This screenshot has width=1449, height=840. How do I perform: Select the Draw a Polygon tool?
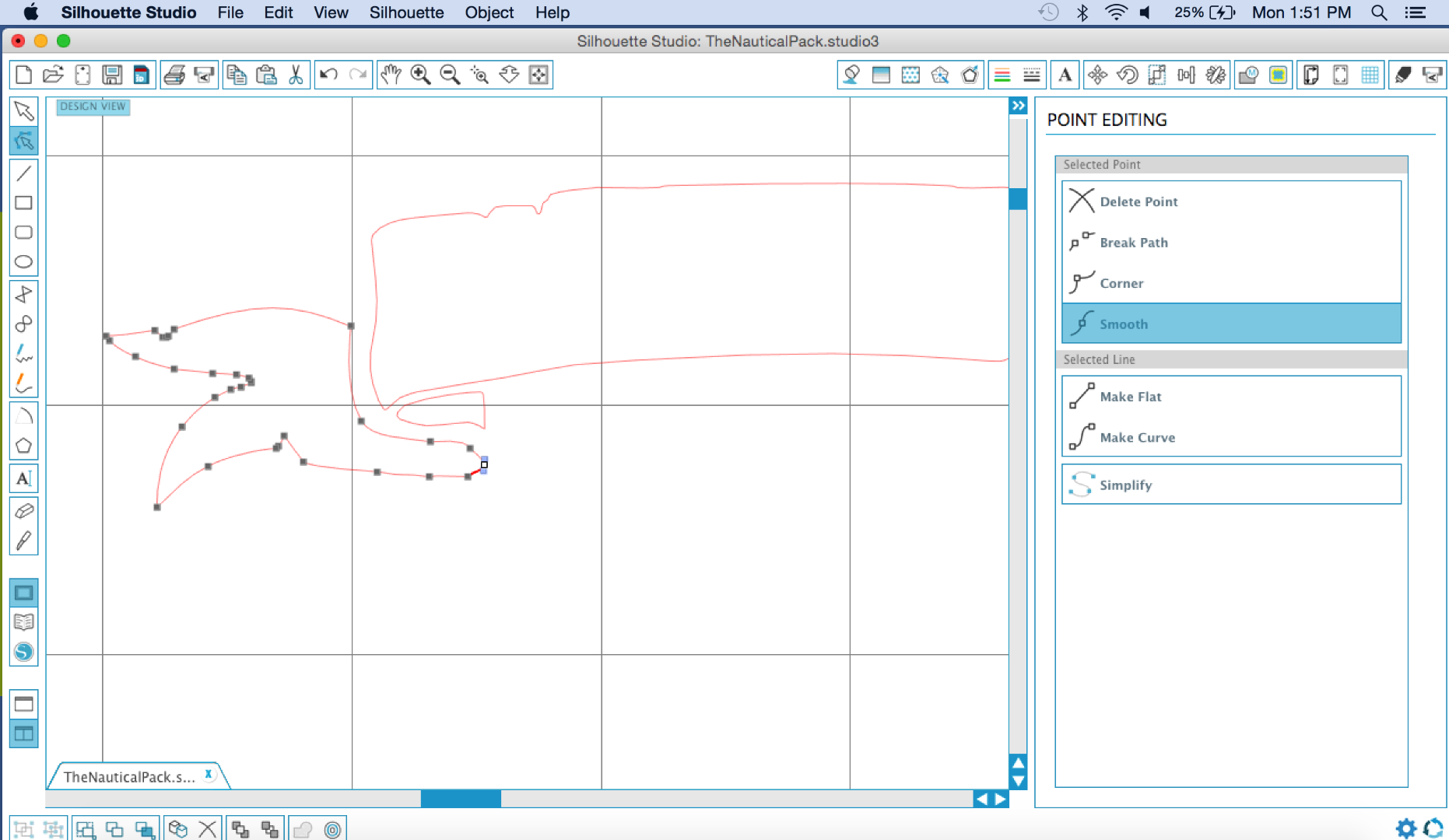point(24,294)
